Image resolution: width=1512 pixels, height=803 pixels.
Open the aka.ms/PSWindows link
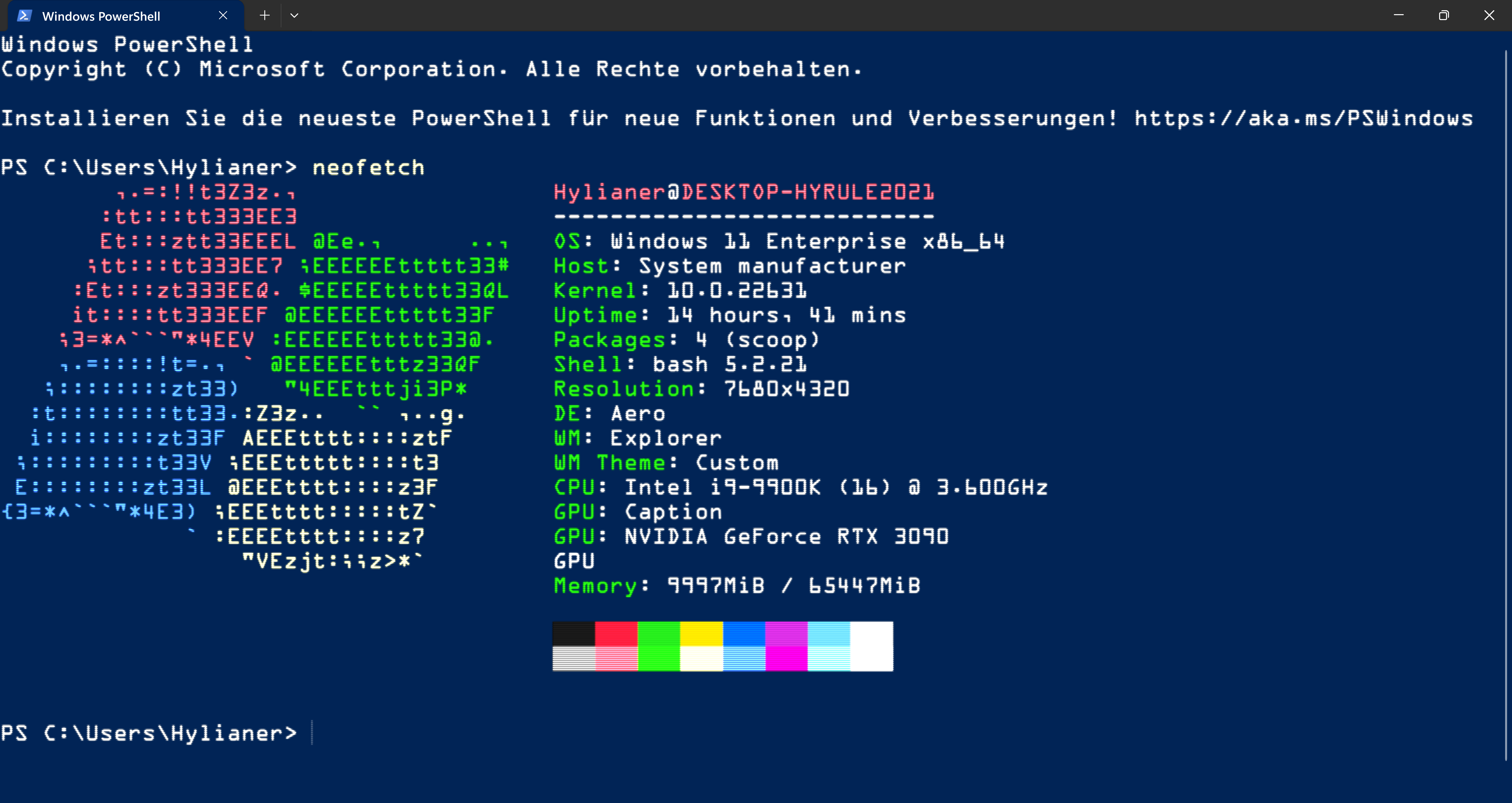[1303, 118]
